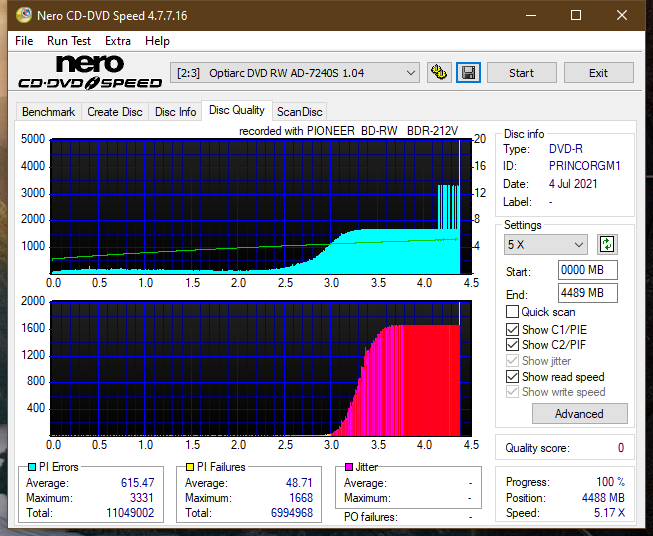653x536 pixels.
Task: Switch to the Benchmark tab
Action: [49, 112]
